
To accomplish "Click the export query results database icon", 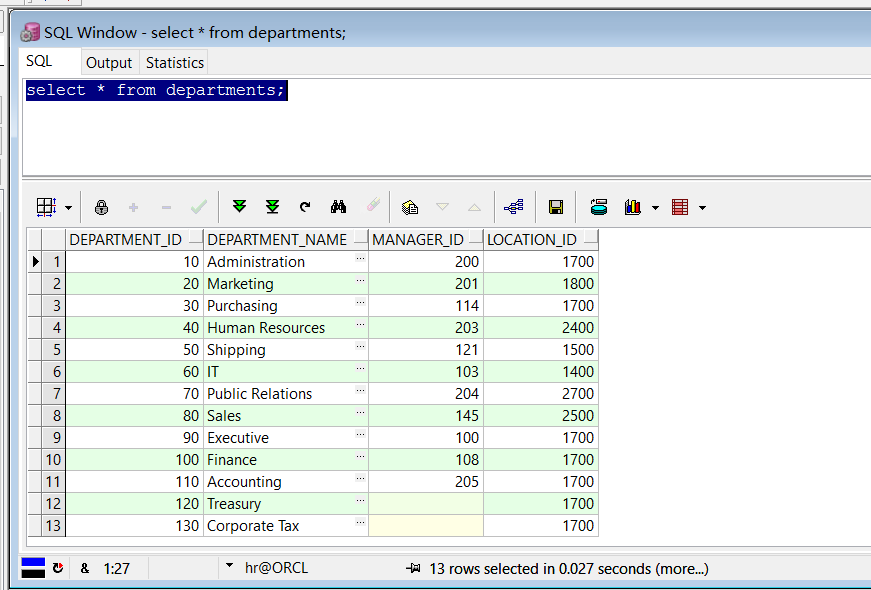I will click(599, 207).
